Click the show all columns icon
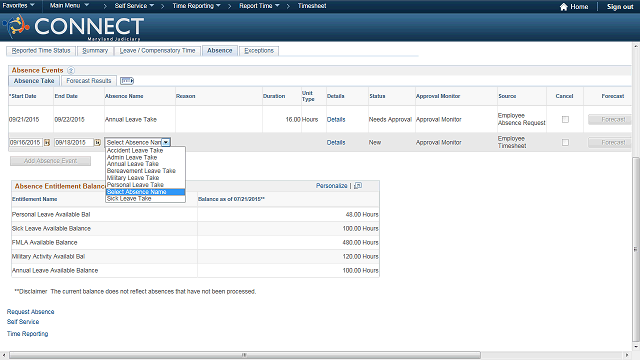Image resolution: width=640 pixels, height=360 pixels. click(127, 81)
